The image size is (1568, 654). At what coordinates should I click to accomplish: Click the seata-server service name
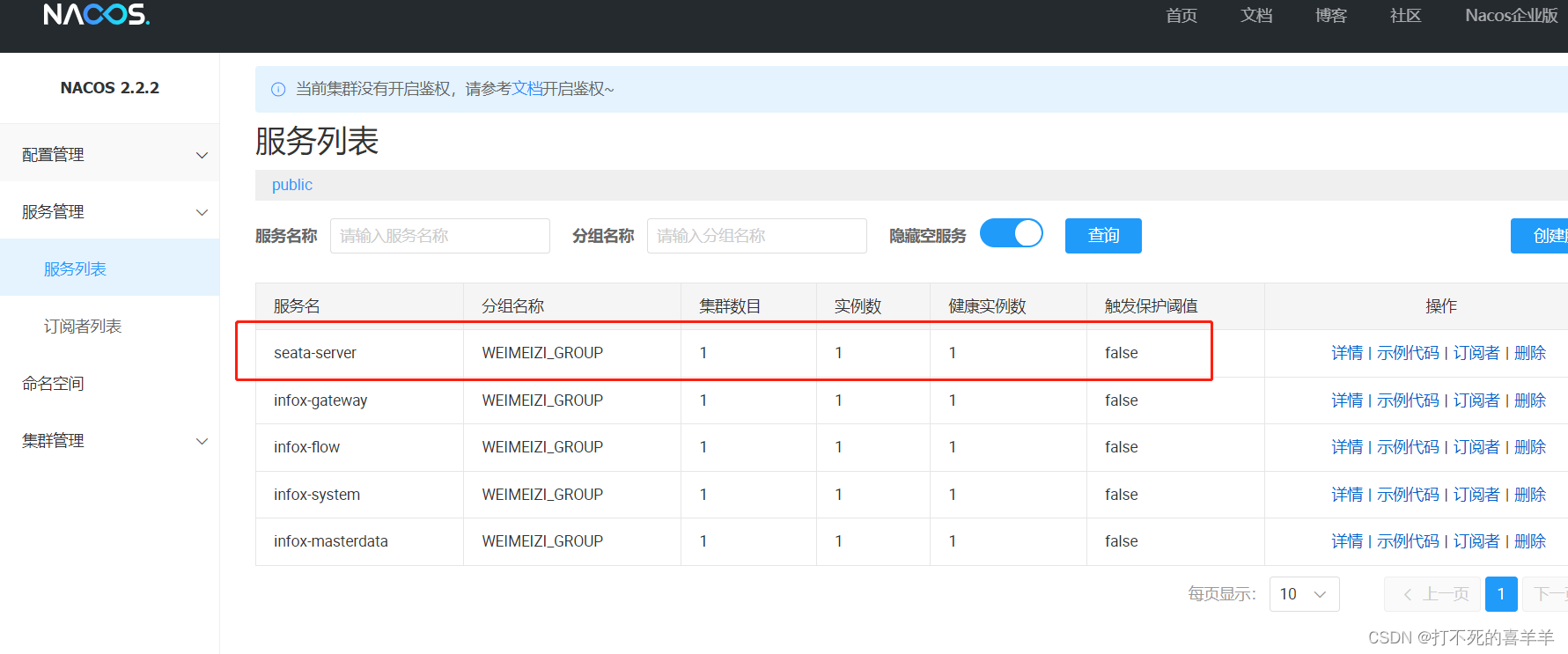[315, 353]
